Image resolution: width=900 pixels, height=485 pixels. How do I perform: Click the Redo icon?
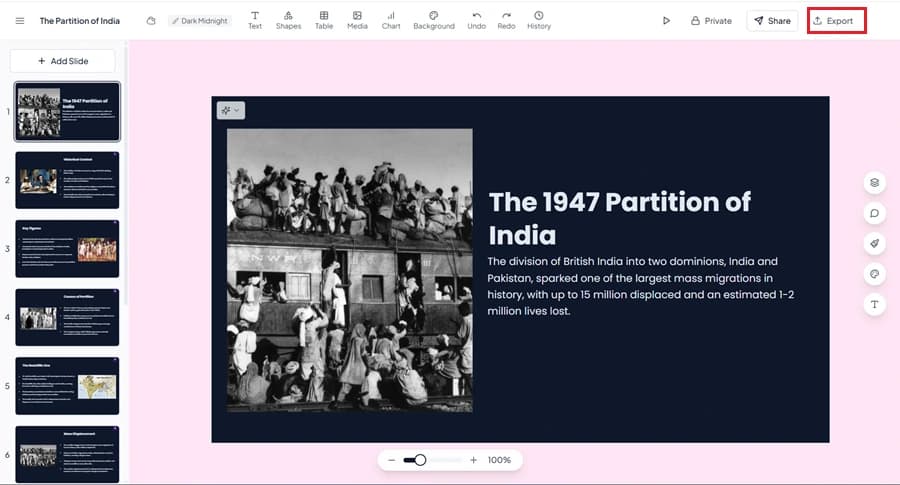506,20
